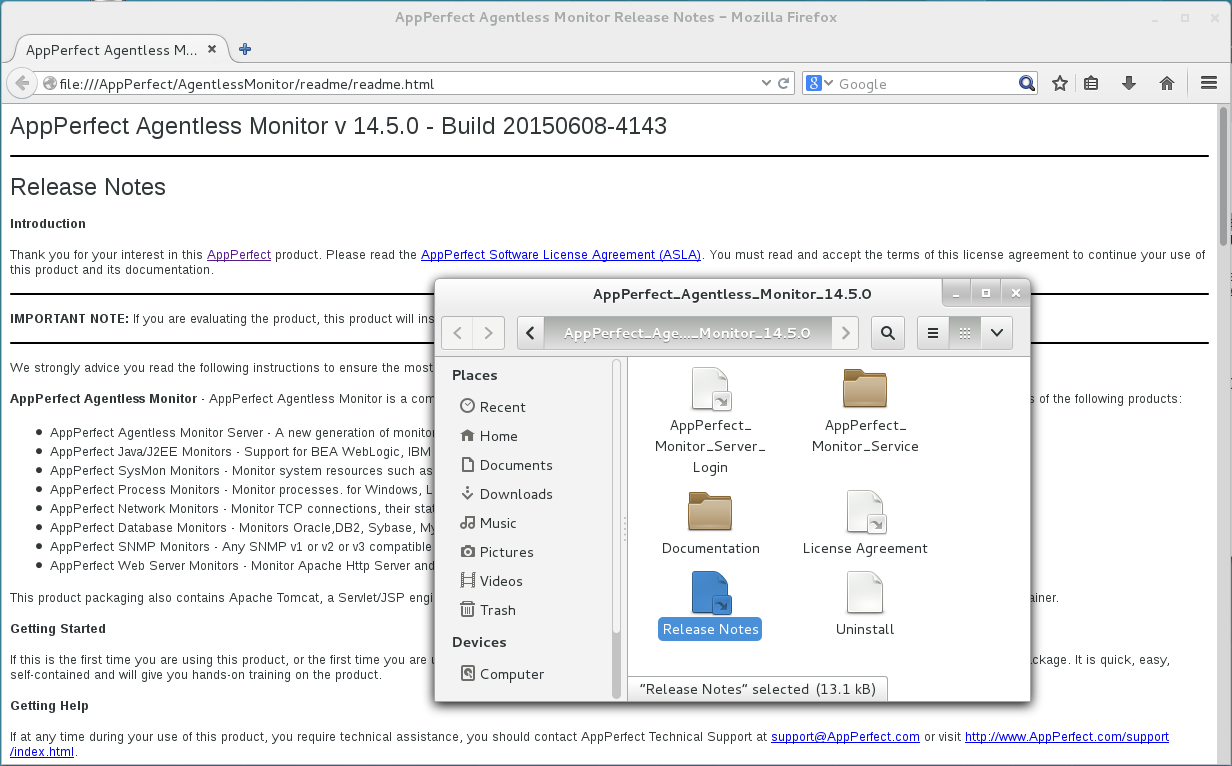
Task: Open Documents in Places sidebar
Action: point(504,465)
